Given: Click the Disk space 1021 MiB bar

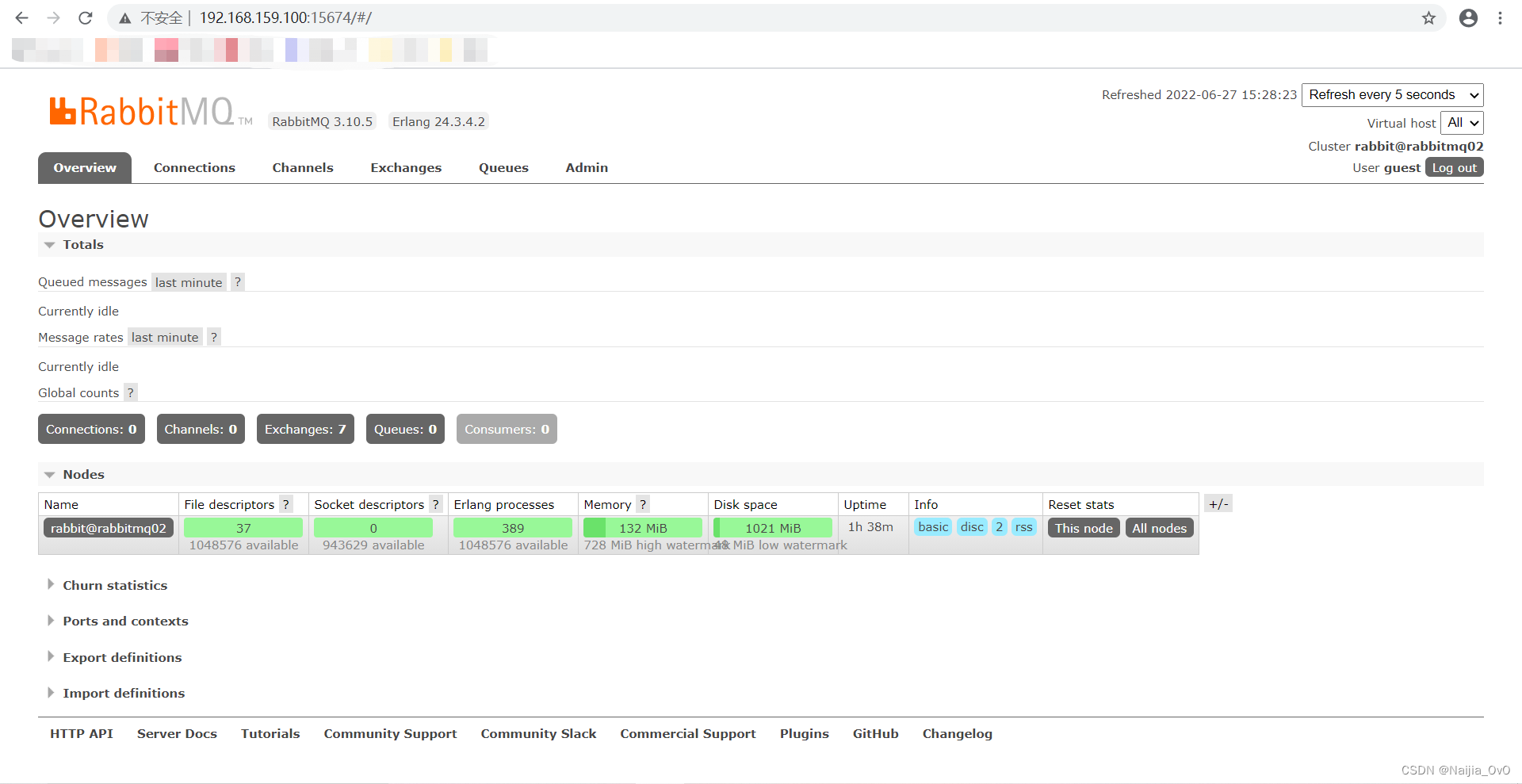Looking at the screenshot, I should (773, 528).
